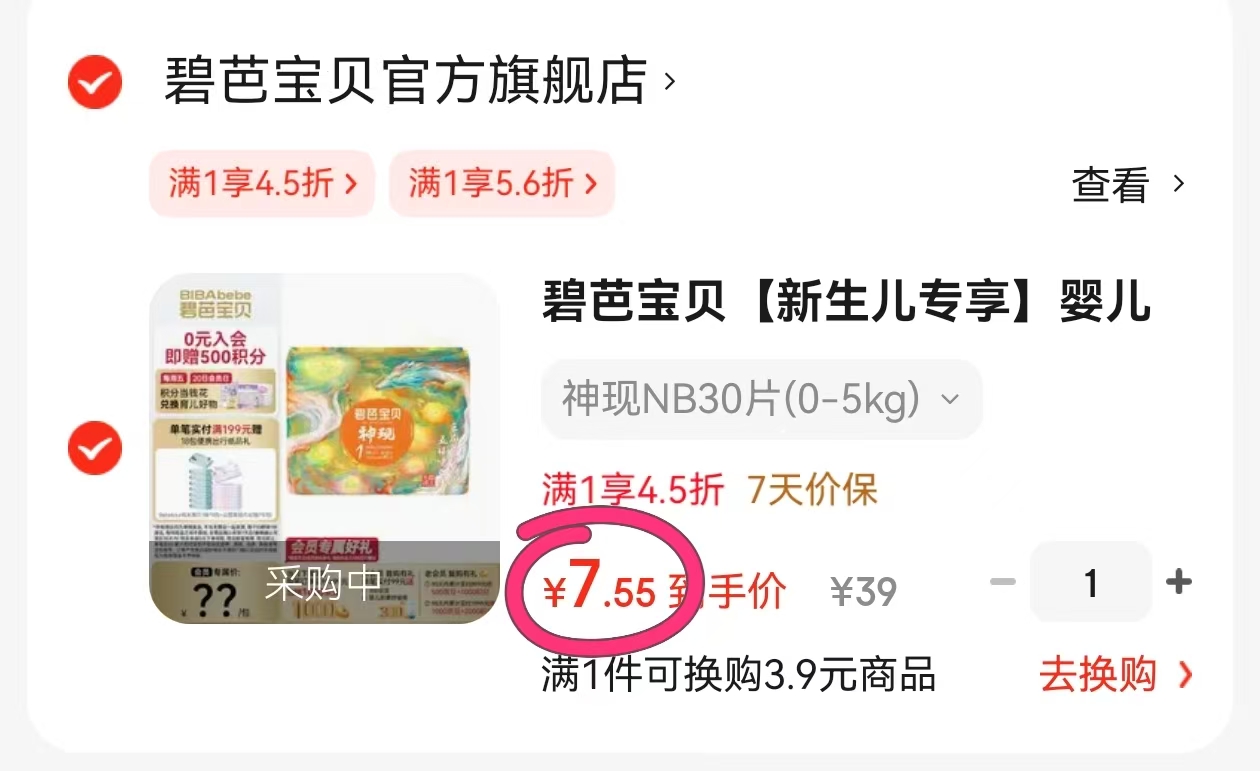Open the 碧芭宝贝【新生儿专享】product title

tap(846, 301)
